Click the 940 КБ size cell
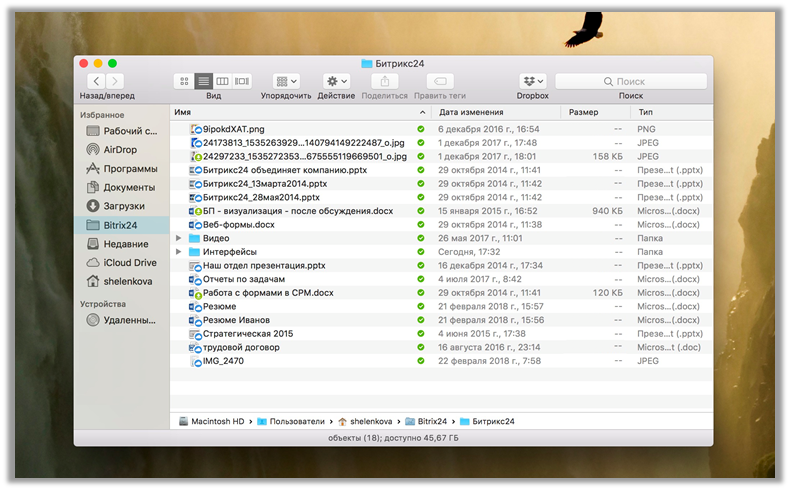 coord(608,211)
